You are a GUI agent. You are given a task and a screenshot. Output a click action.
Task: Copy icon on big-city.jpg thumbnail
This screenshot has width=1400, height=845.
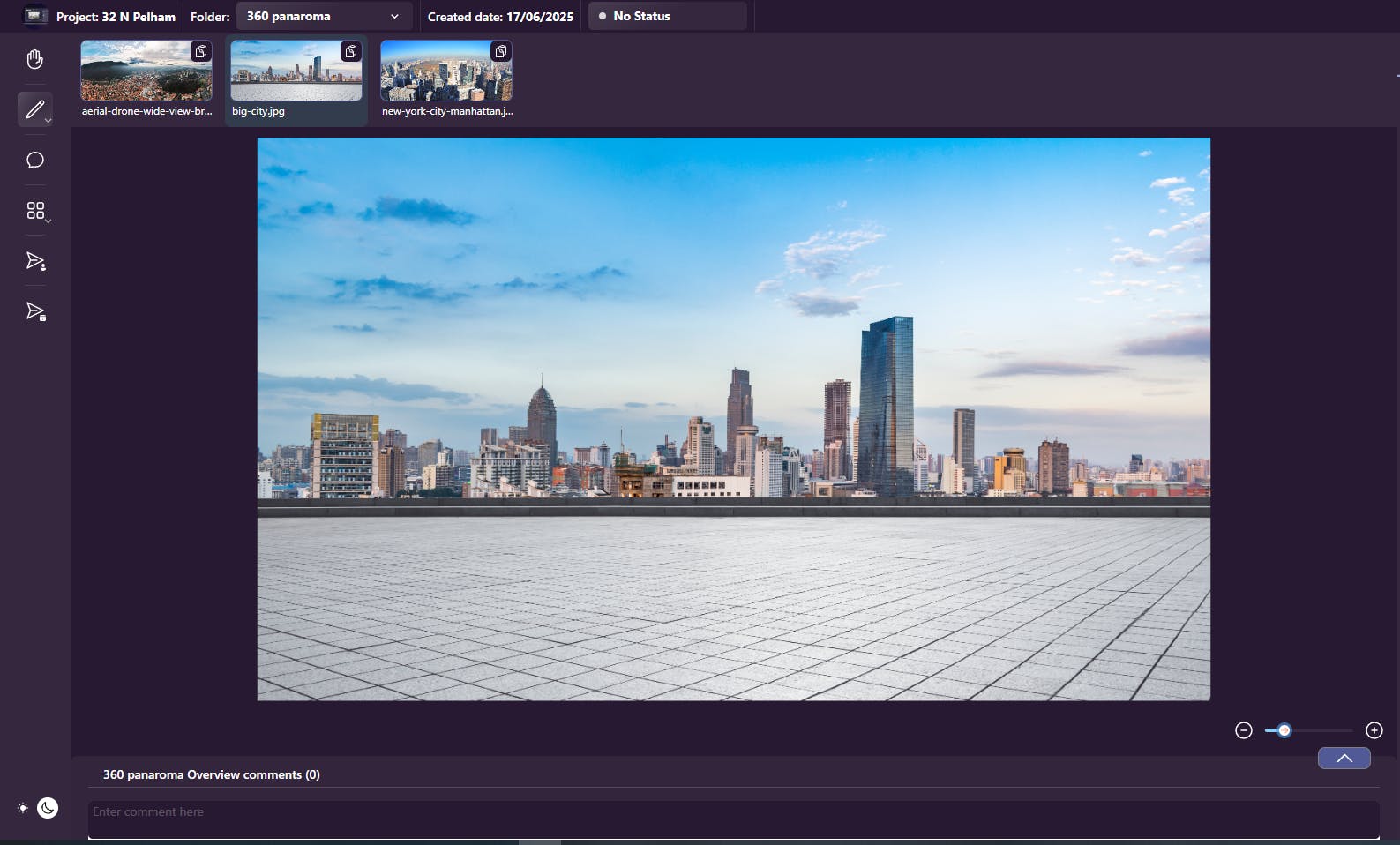point(351,51)
